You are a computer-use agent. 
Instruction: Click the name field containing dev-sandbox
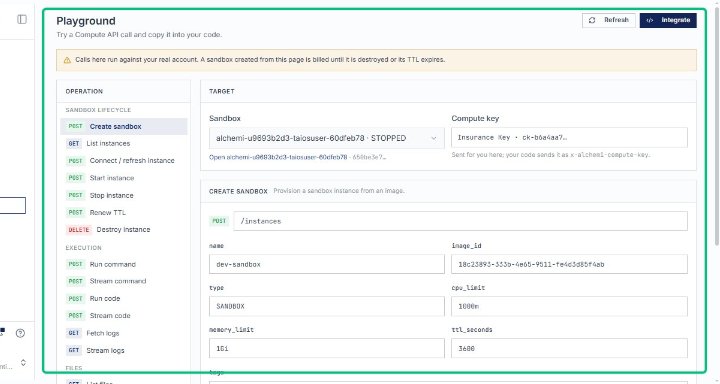click(x=326, y=264)
